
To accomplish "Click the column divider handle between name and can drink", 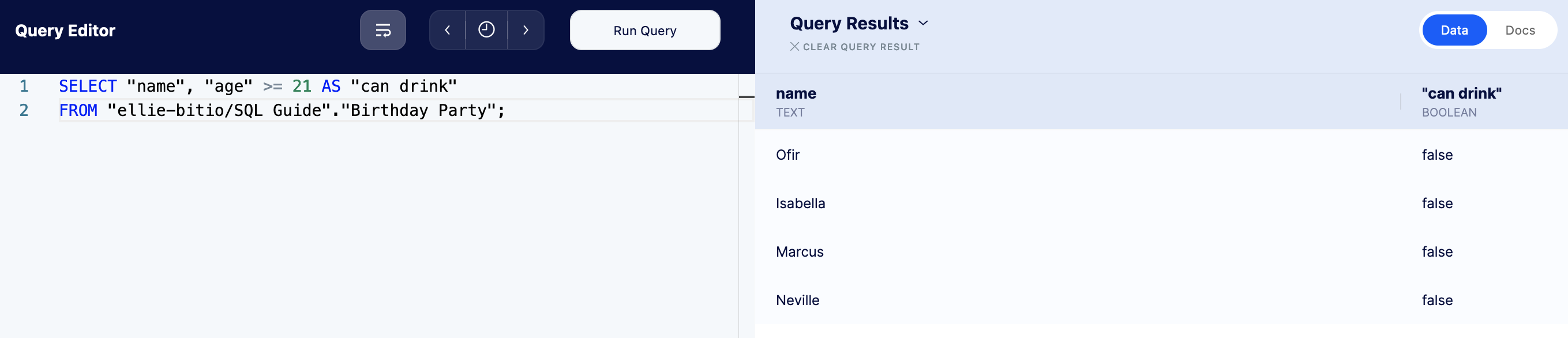I will click(1401, 102).
